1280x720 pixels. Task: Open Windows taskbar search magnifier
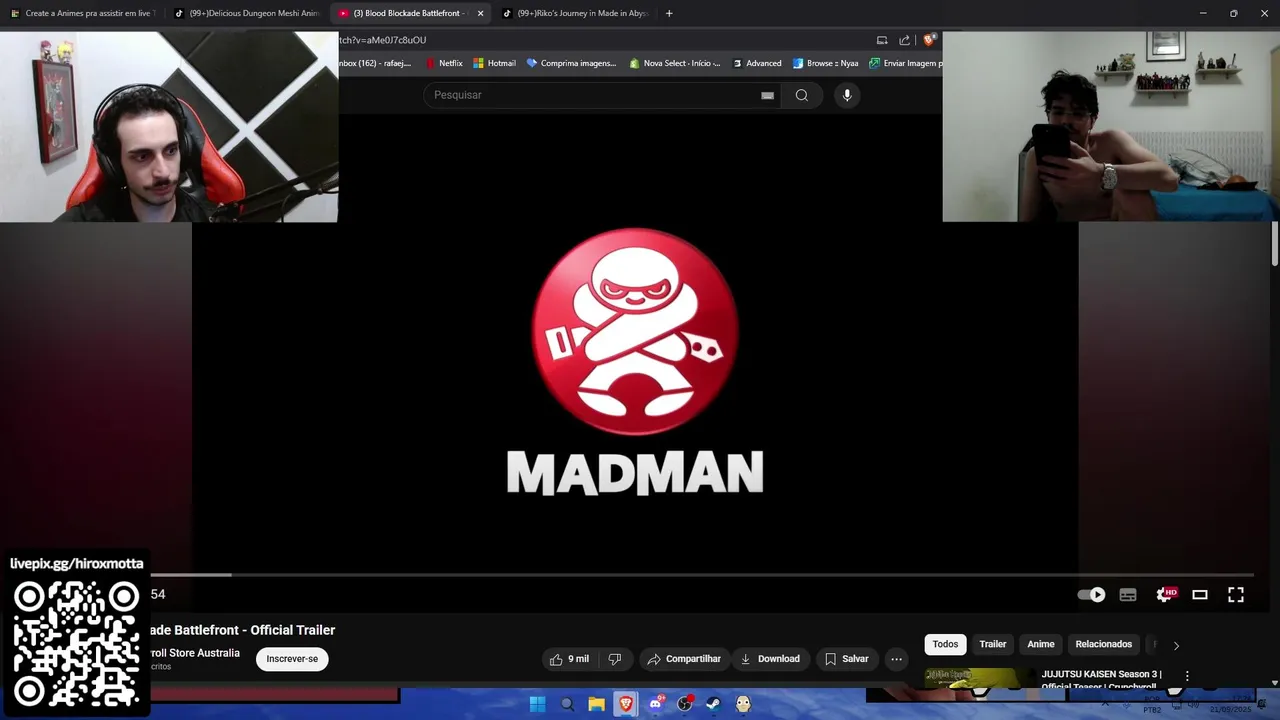567,704
